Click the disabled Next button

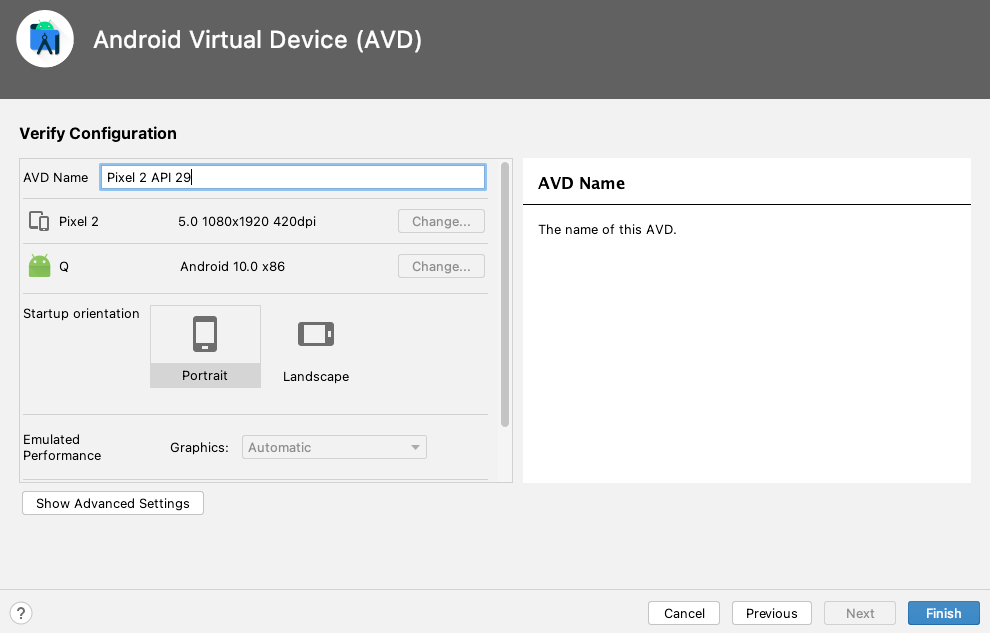click(860, 613)
